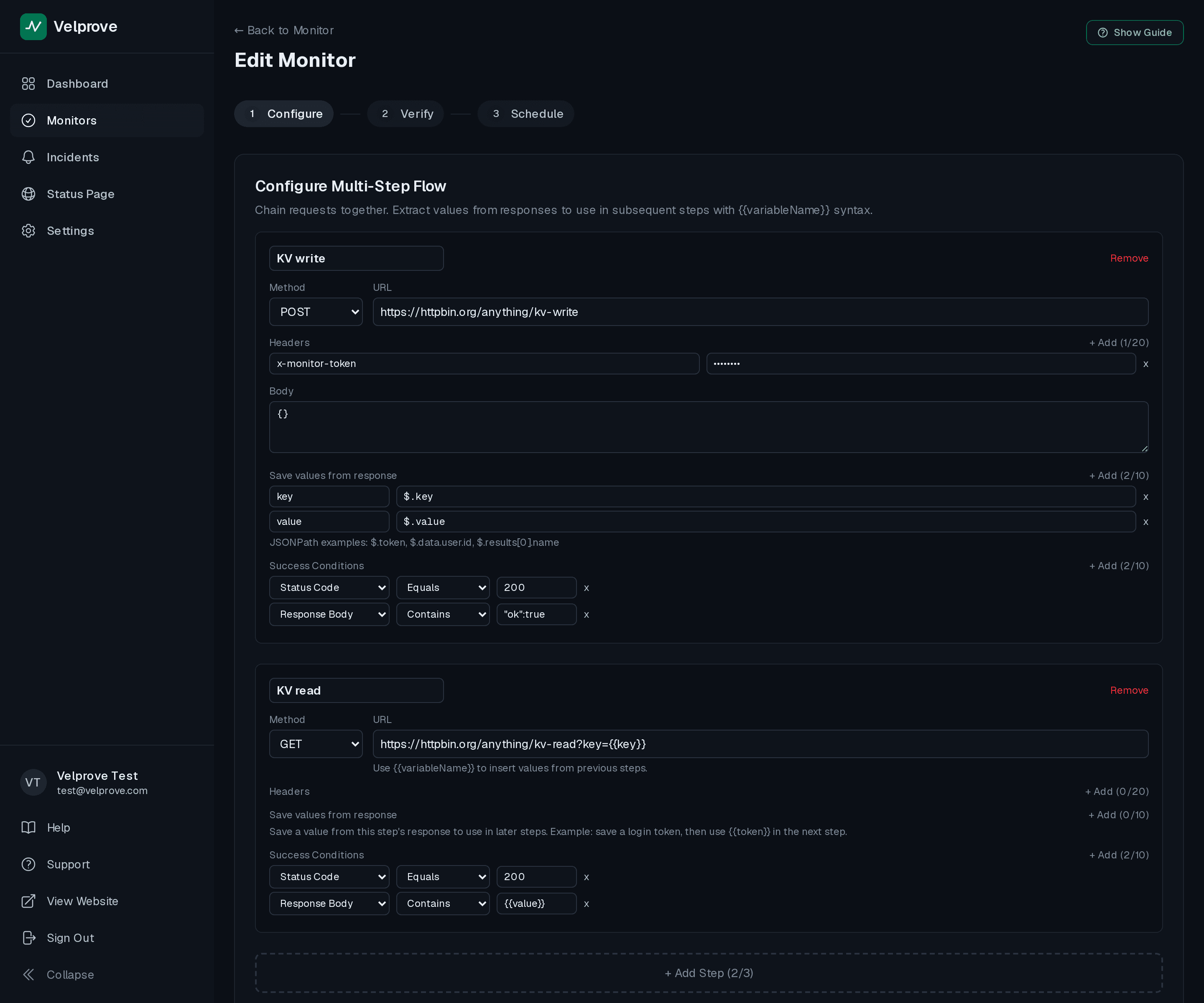The image size is (1204, 1003).
Task: Edit the "ok":true condition value field
Action: click(536, 614)
